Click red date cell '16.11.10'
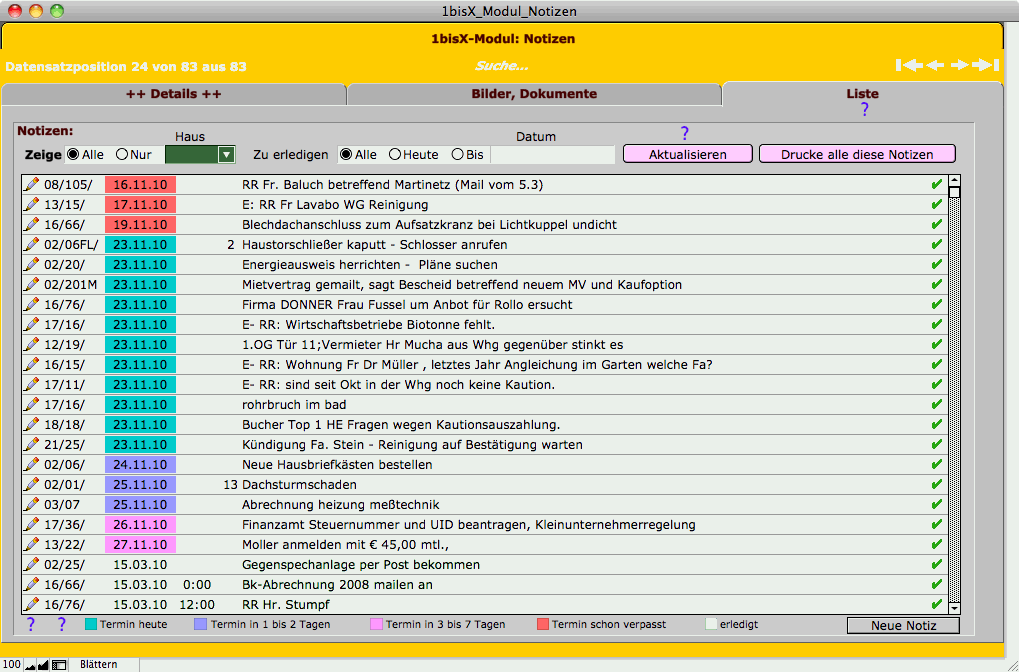Viewport: 1019px width, 672px height. [x=140, y=185]
